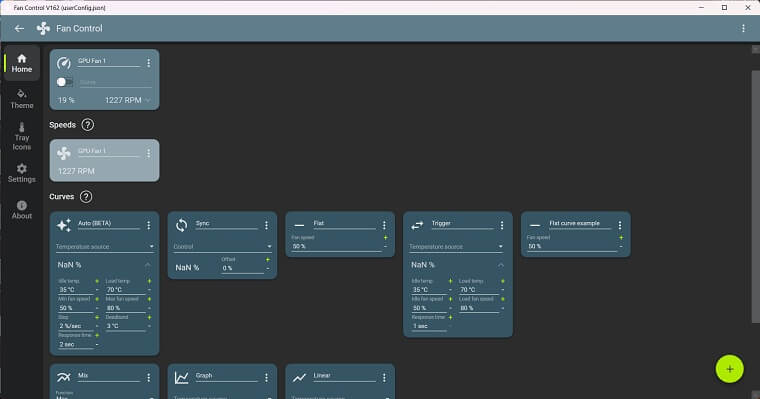760x399 pixels.
Task: Open Temperature source dropdown in Auto (BETA) card
Action: point(105,247)
